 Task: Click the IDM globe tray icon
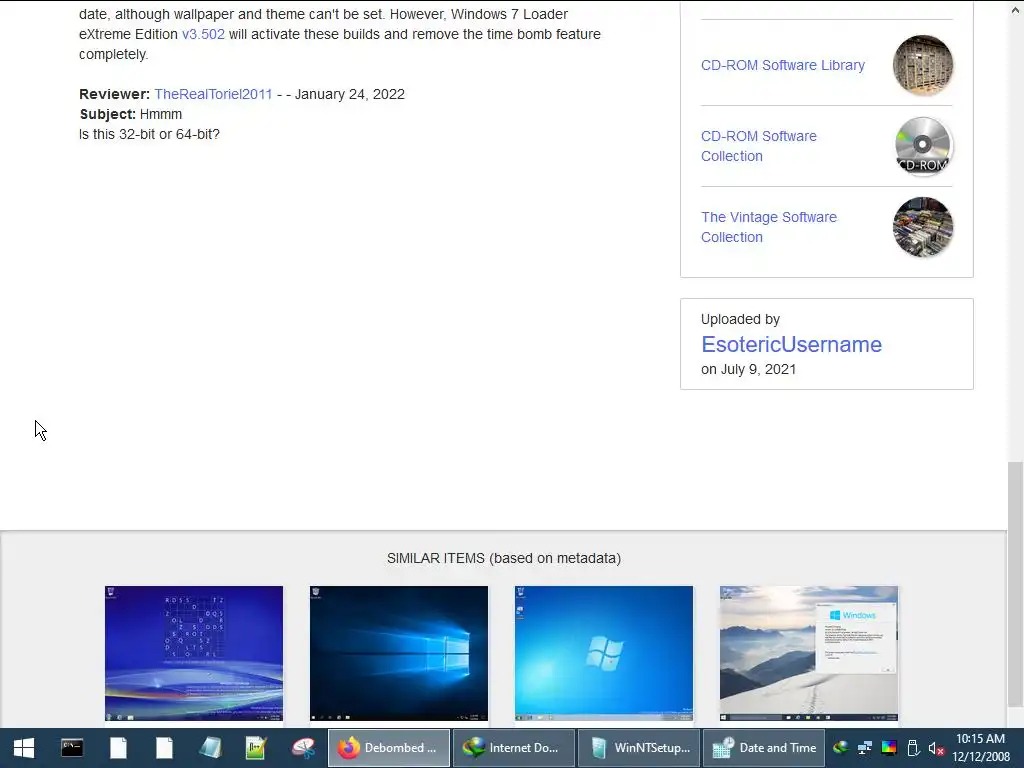tap(841, 748)
